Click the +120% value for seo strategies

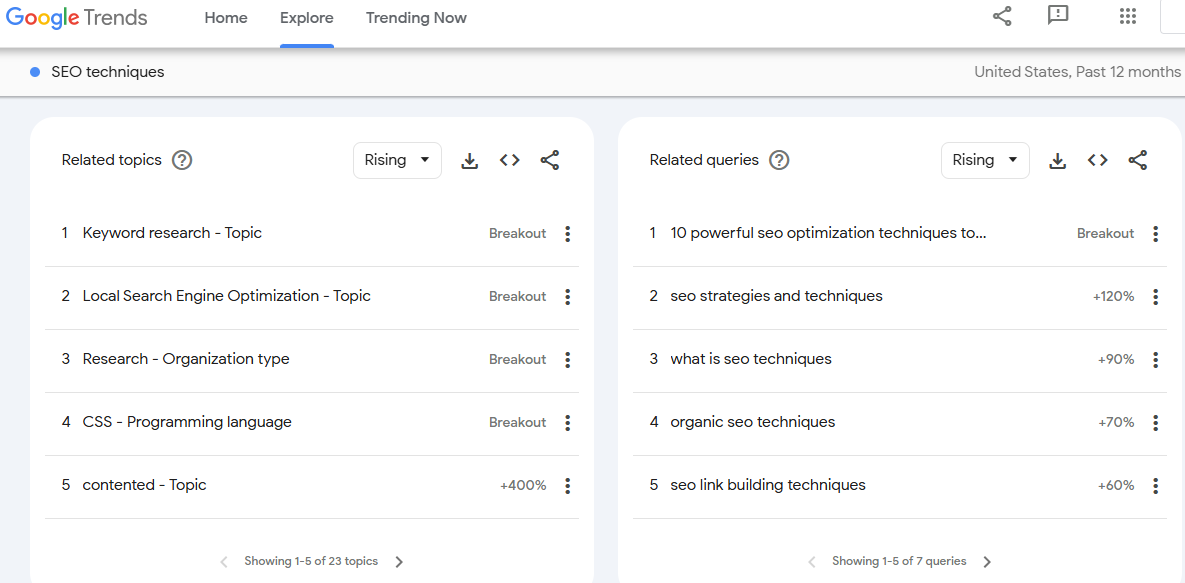tap(1113, 296)
